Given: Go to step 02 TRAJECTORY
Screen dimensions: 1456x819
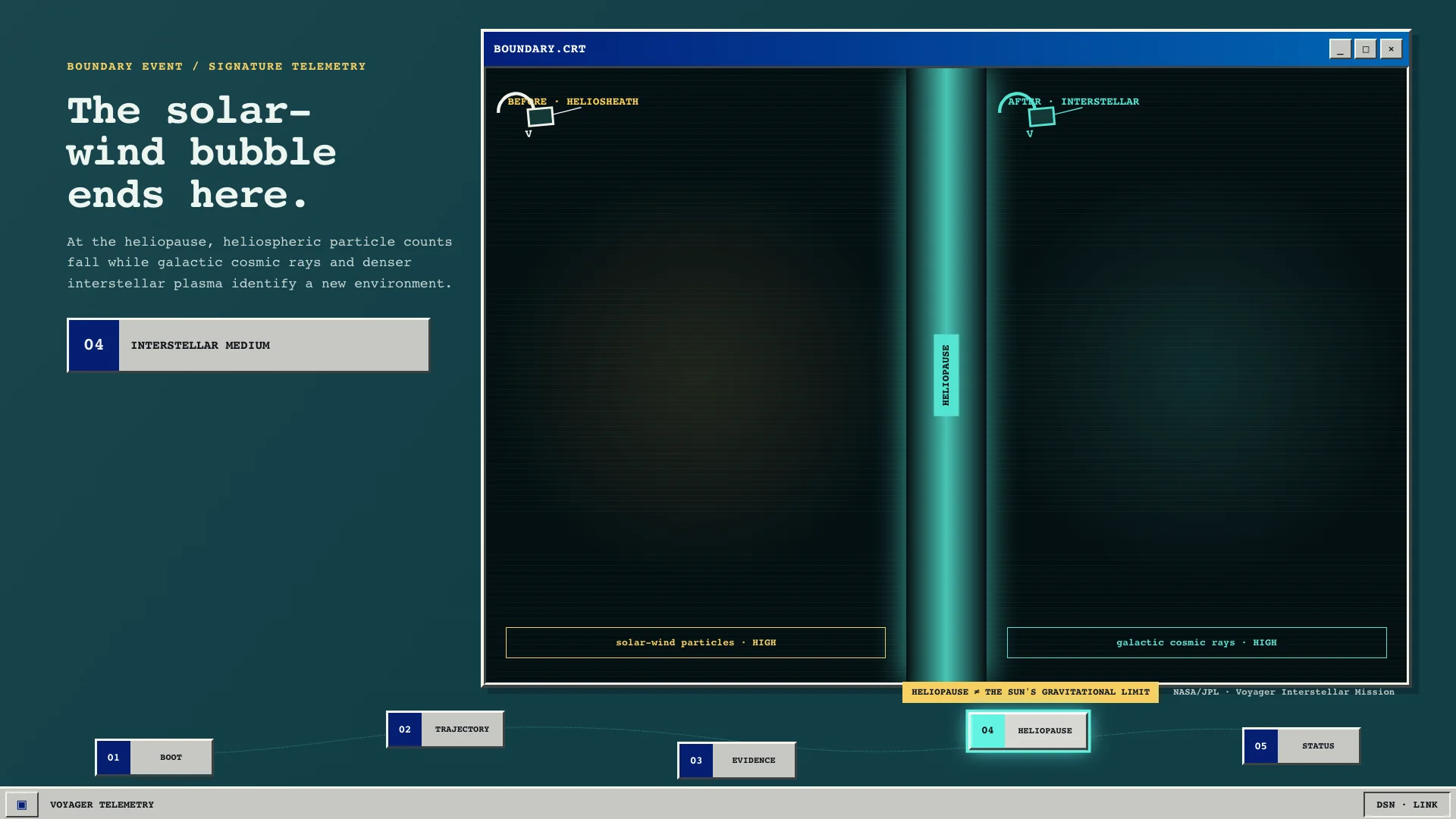Looking at the screenshot, I should tap(445, 730).
